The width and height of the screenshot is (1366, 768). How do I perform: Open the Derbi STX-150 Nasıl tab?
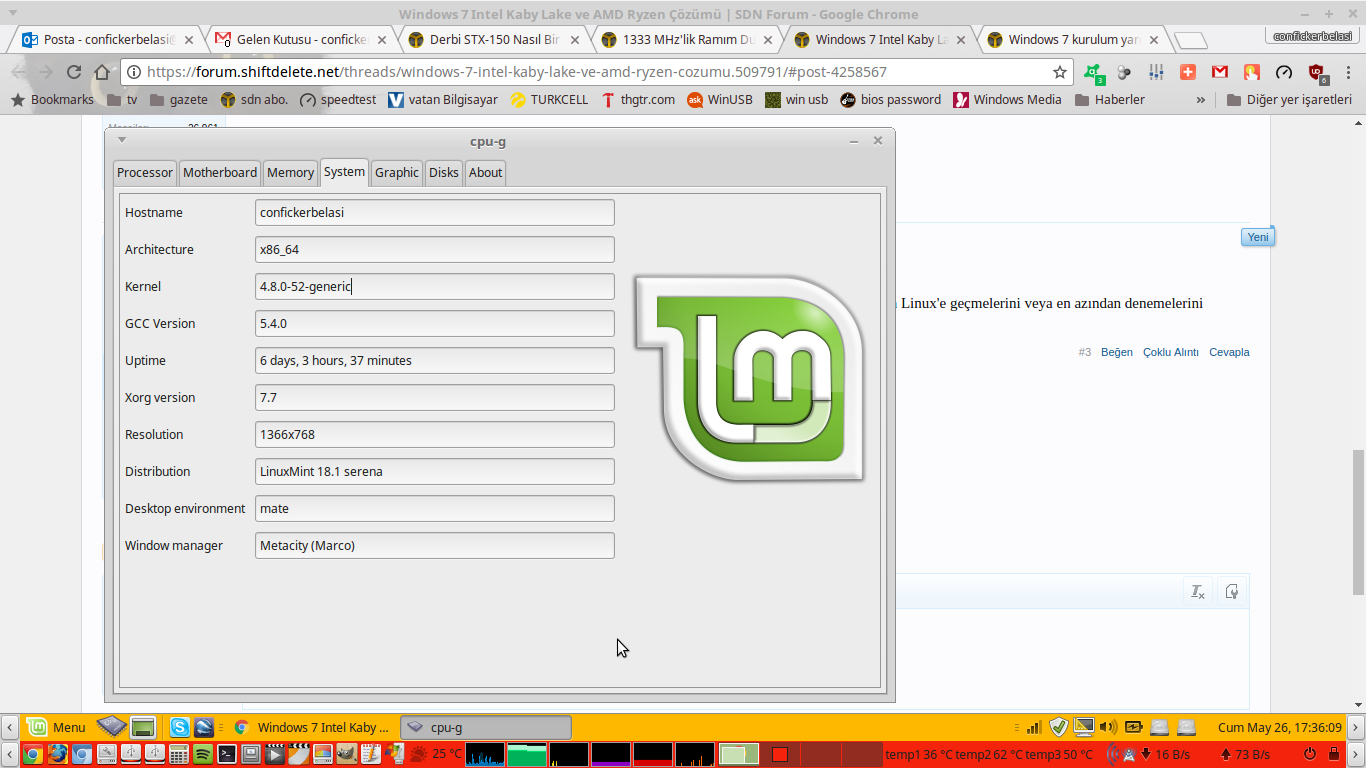494,40
